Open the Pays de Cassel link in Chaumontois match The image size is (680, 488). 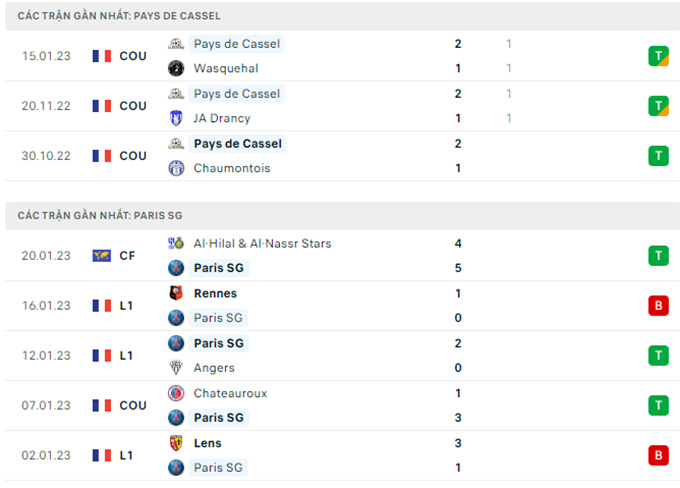[238, 144]
